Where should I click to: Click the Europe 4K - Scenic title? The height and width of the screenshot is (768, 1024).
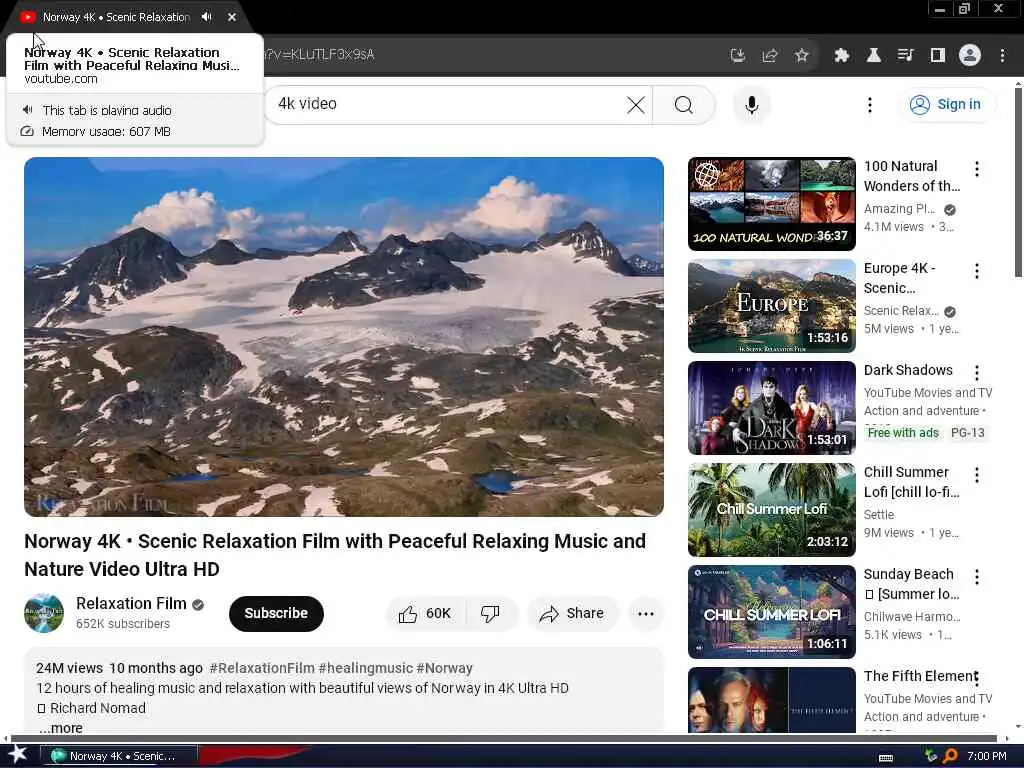[899, 278]
